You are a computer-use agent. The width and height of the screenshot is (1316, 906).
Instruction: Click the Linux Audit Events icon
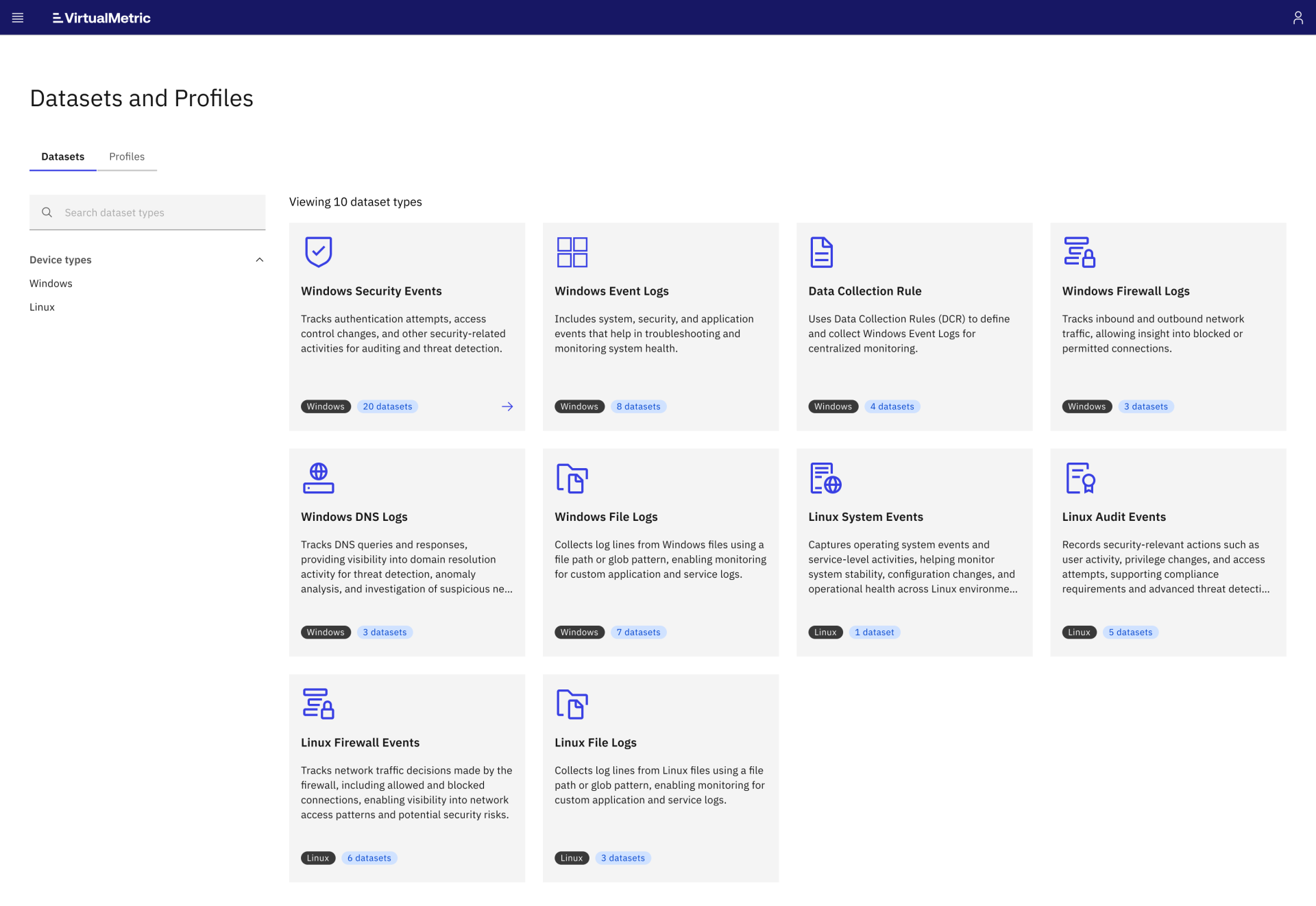[x=1080, y=478]
